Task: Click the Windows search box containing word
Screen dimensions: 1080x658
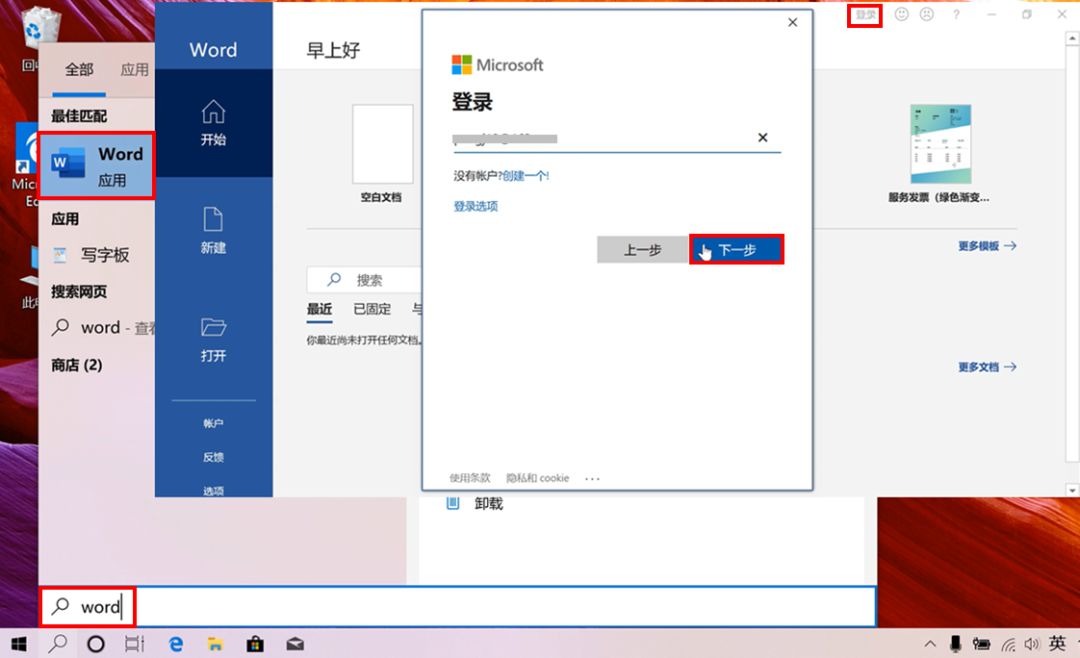Action: click(458, 606)
